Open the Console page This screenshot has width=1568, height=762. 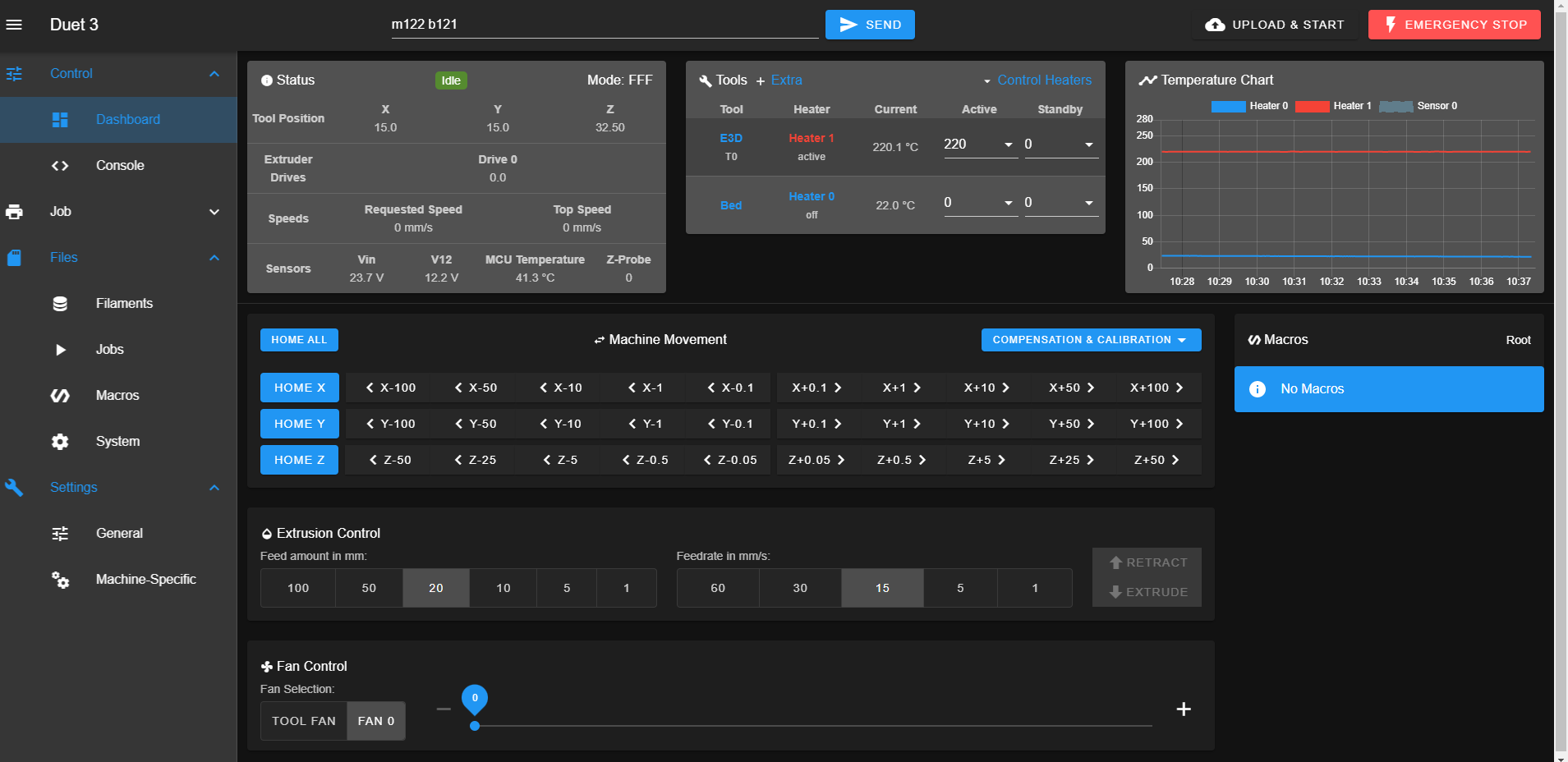coord(119,166)
